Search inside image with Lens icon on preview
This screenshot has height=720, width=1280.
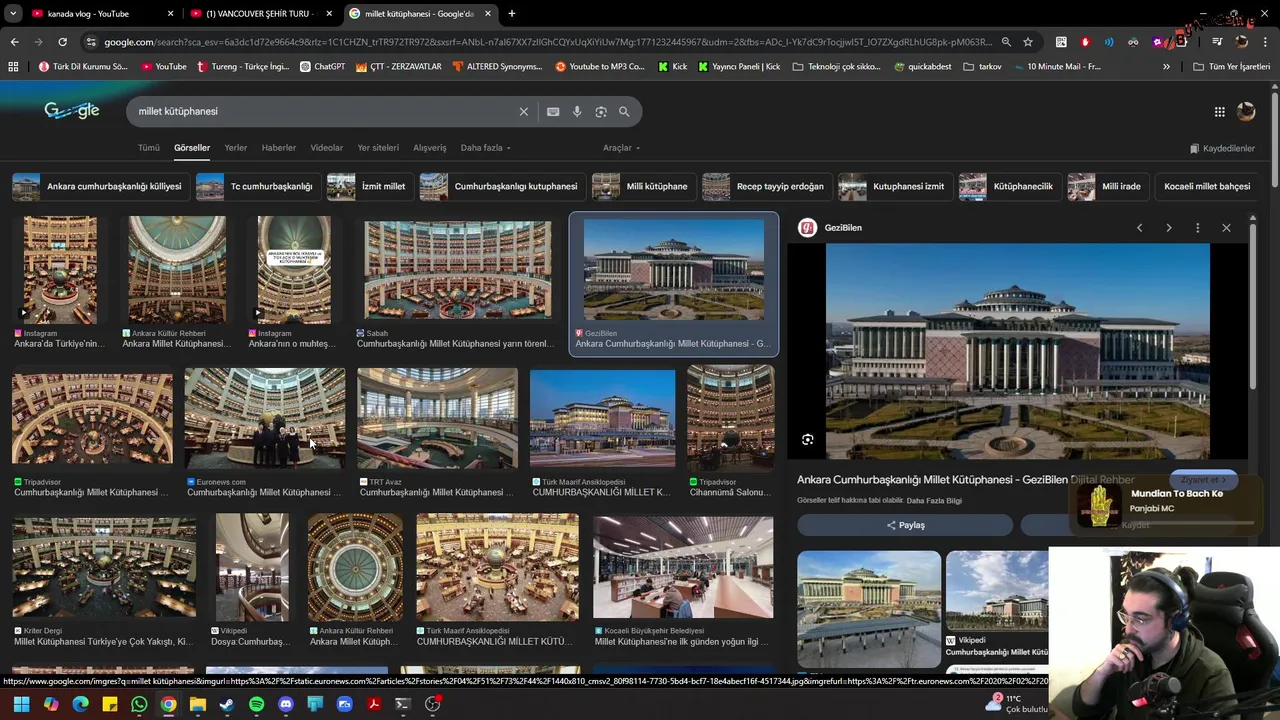coord(808,440)
